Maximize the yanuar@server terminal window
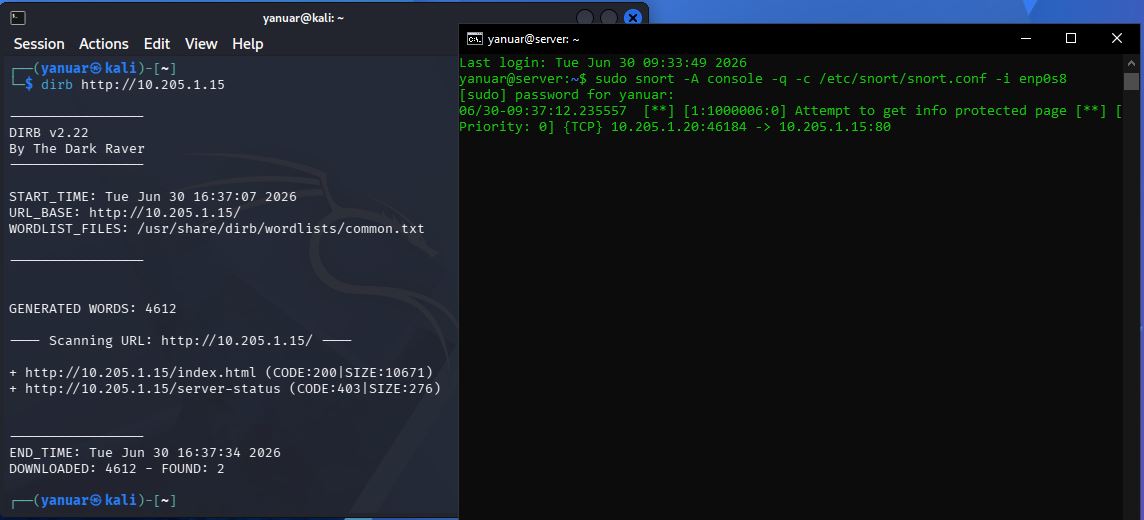The image size is (1144, 520). coord(1070,39)
